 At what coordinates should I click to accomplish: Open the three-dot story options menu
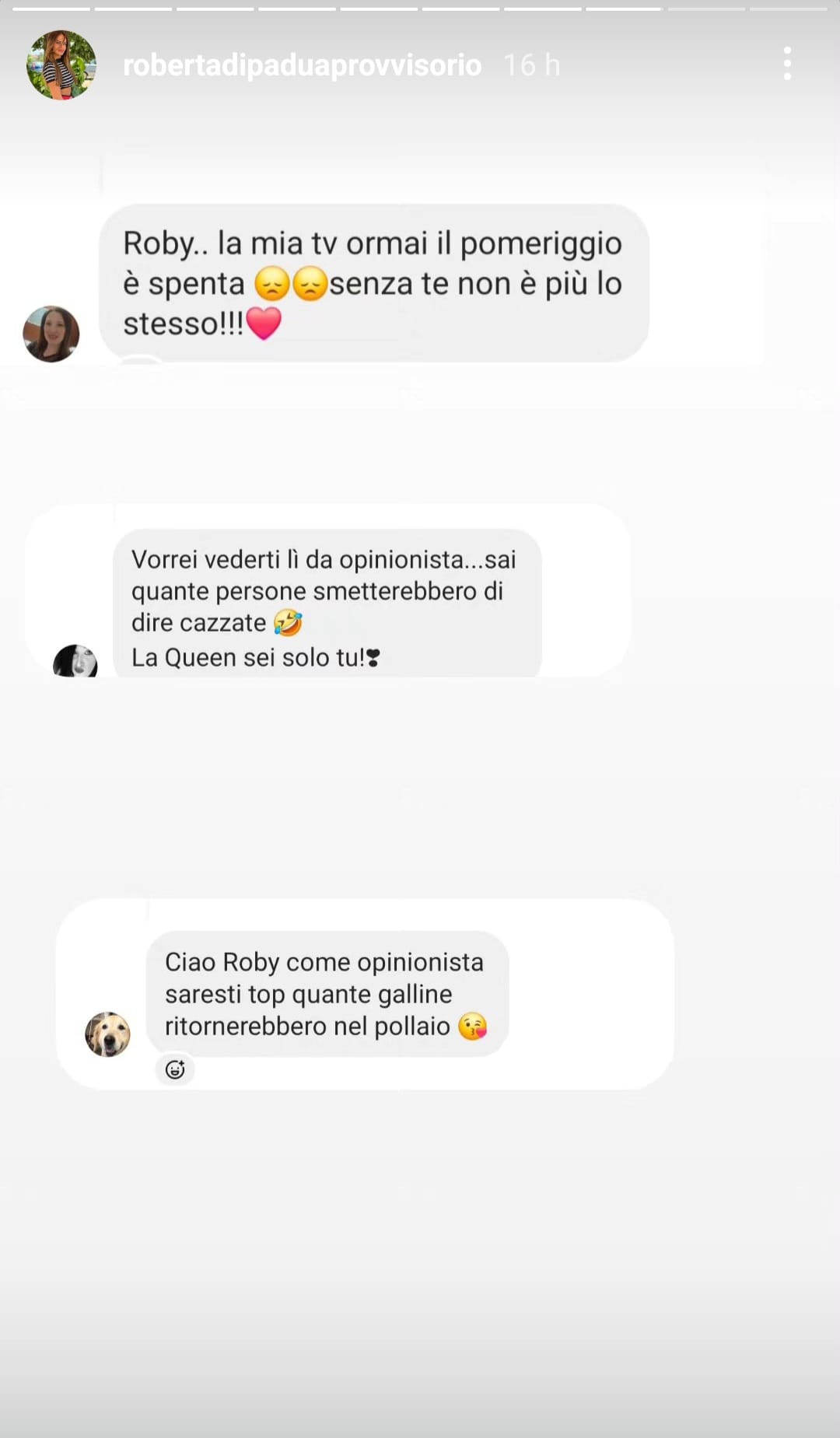(787, 64)
